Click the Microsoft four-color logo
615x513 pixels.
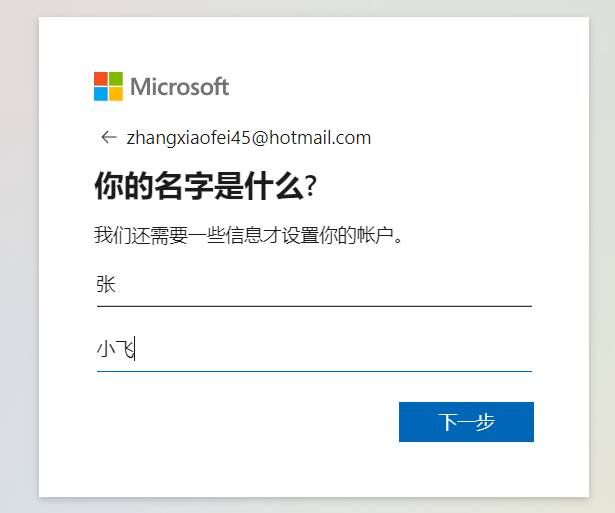click(108, 86)
